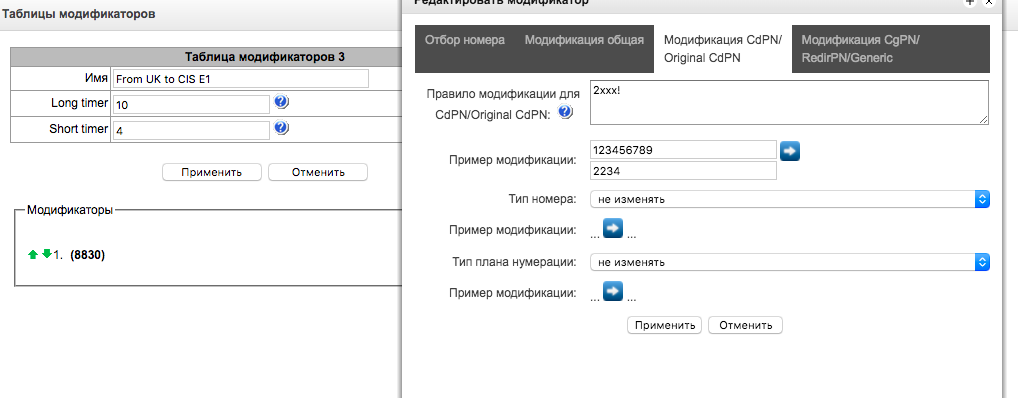The image size is (1018, 398).
Task: Run the number modification example arrow
Action: [x=790, y=151]
